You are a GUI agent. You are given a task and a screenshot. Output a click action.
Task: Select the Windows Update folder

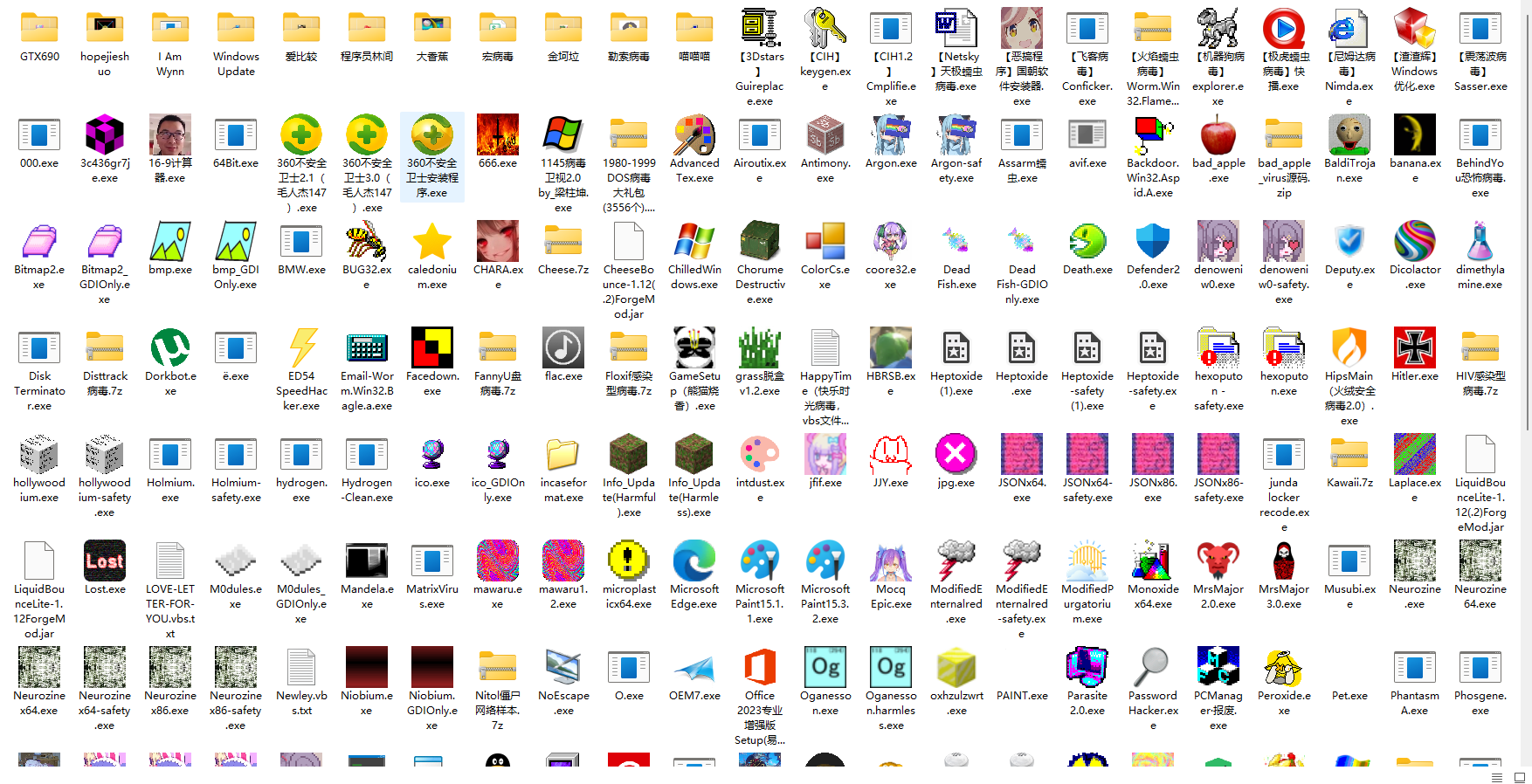[x=236, y=28]
